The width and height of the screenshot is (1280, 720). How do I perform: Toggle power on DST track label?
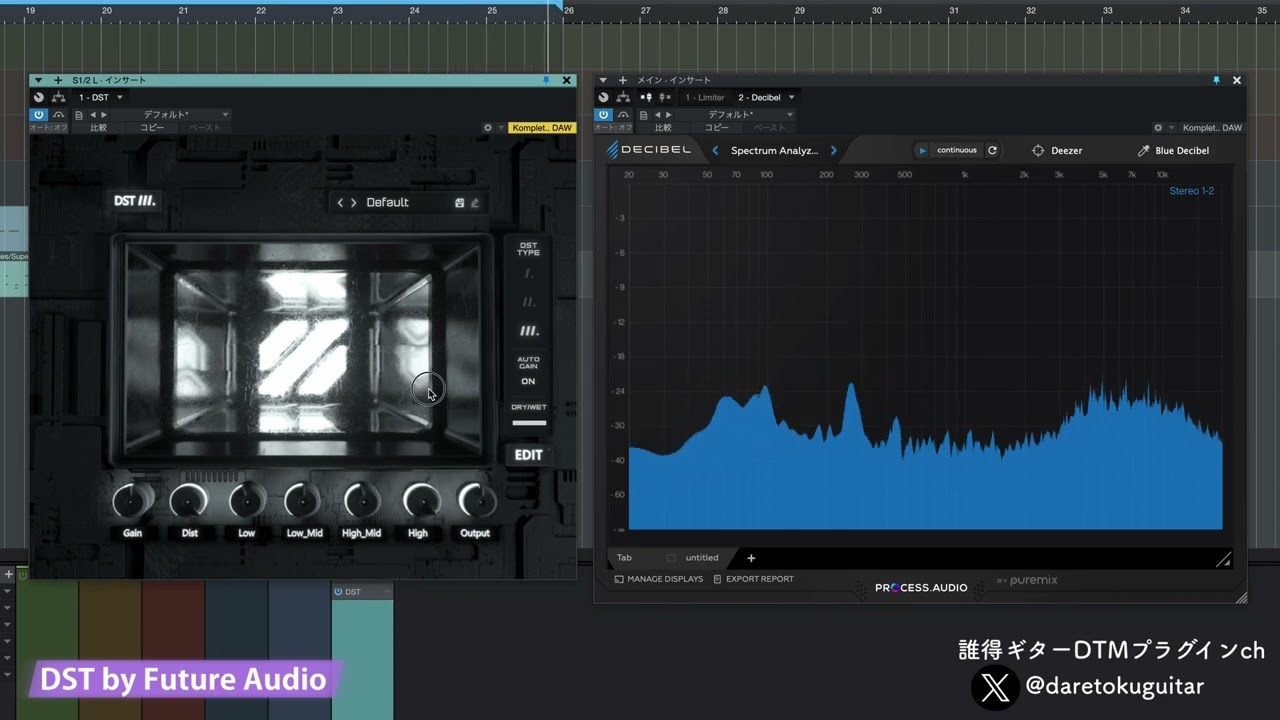tap(338, 592)
